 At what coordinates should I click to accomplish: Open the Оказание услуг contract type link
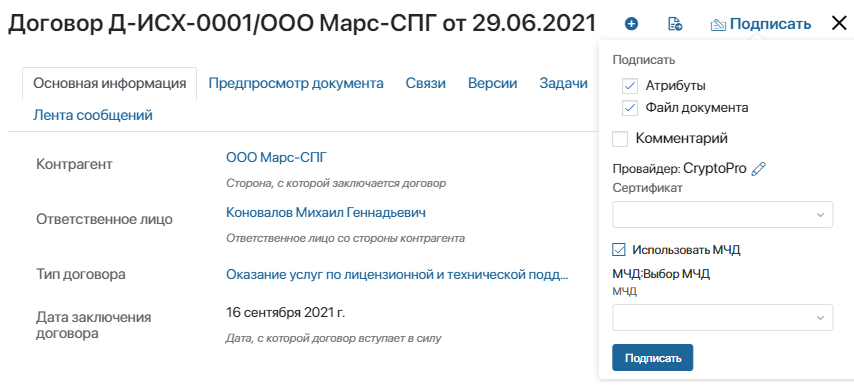pos(397,274)
